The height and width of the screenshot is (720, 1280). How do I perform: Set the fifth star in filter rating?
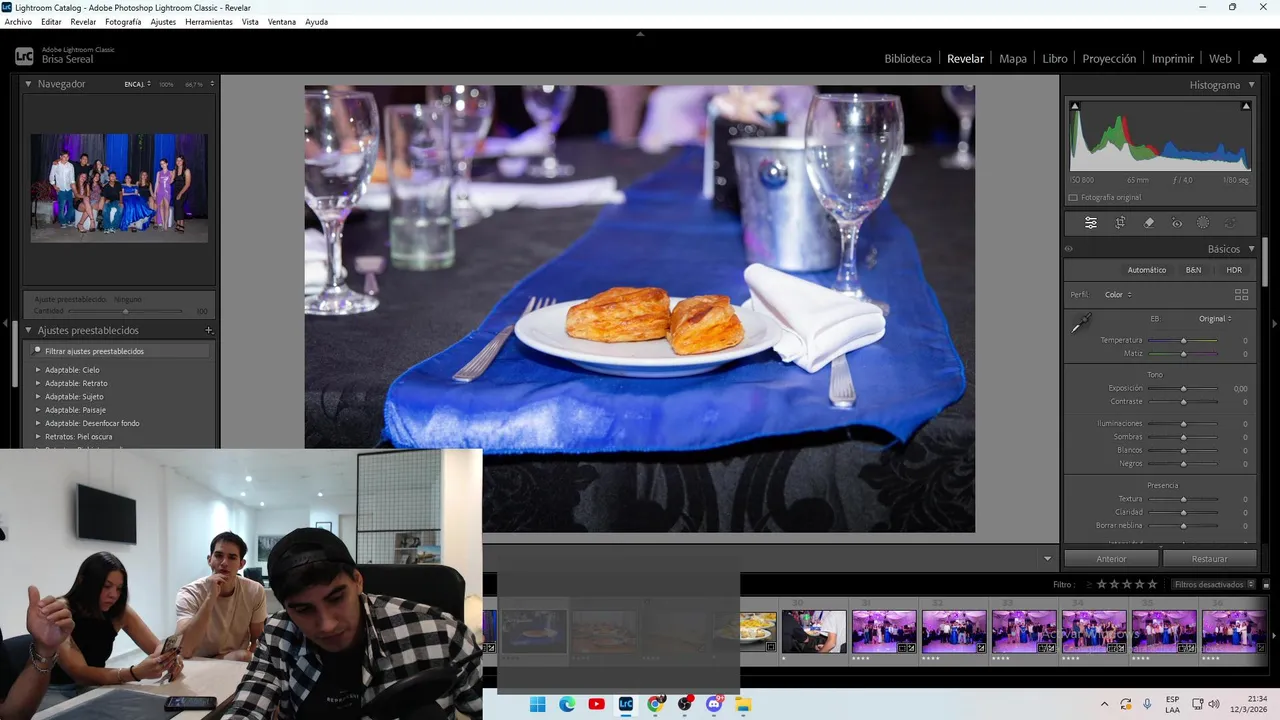1152,584
